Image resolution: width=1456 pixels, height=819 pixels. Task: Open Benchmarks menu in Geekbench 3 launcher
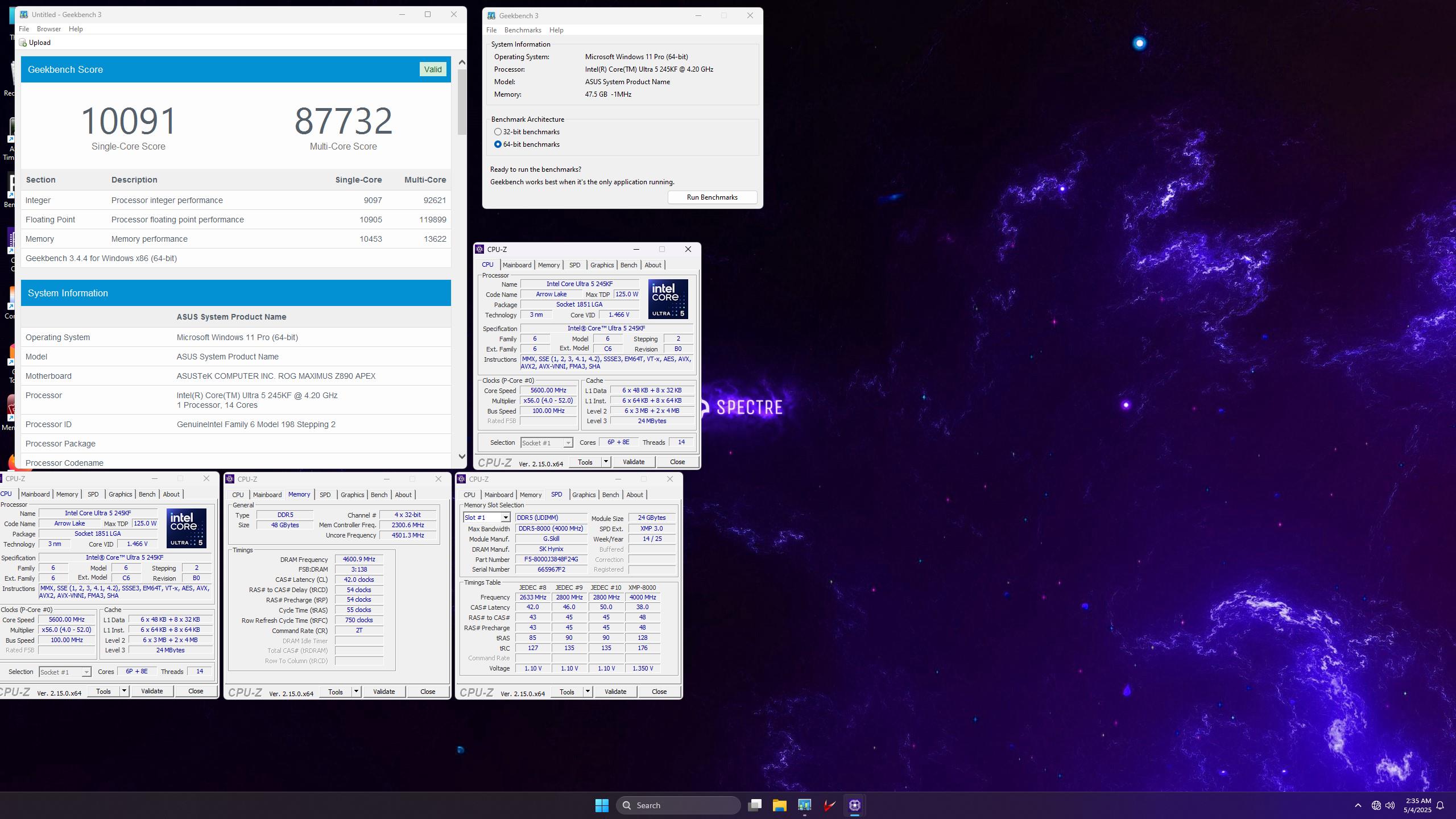(523, 30)
